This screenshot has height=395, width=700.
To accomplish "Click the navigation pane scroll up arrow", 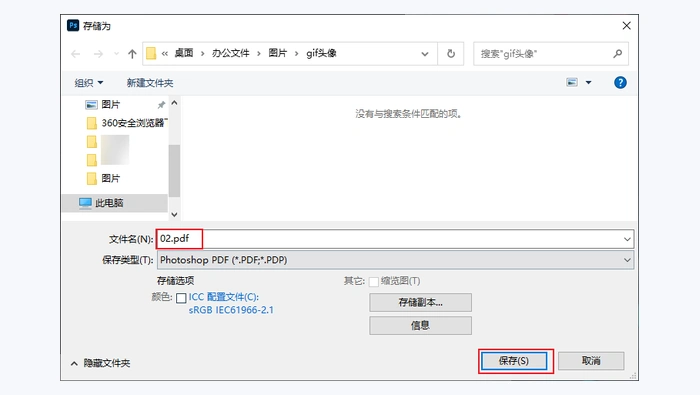I will tap(175, 103).
